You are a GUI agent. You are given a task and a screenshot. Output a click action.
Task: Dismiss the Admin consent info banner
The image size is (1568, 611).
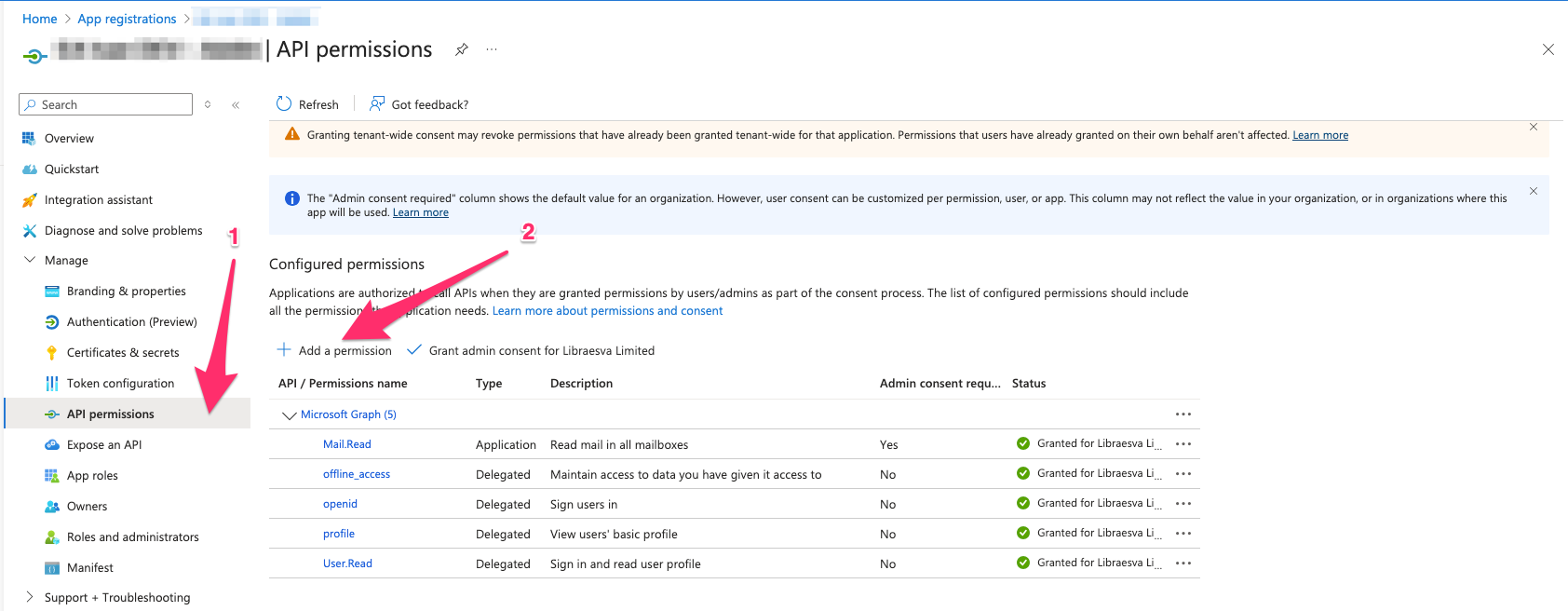(1534, 191)
